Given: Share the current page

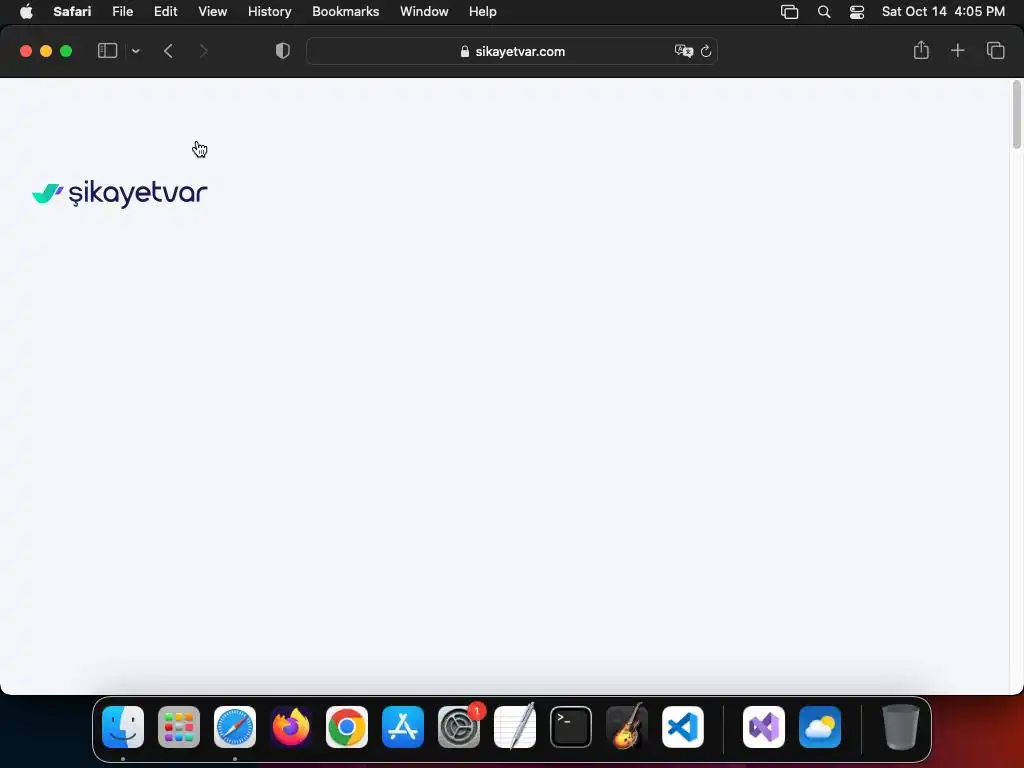Looking at the screenshot, I should (x=921, y=50).
